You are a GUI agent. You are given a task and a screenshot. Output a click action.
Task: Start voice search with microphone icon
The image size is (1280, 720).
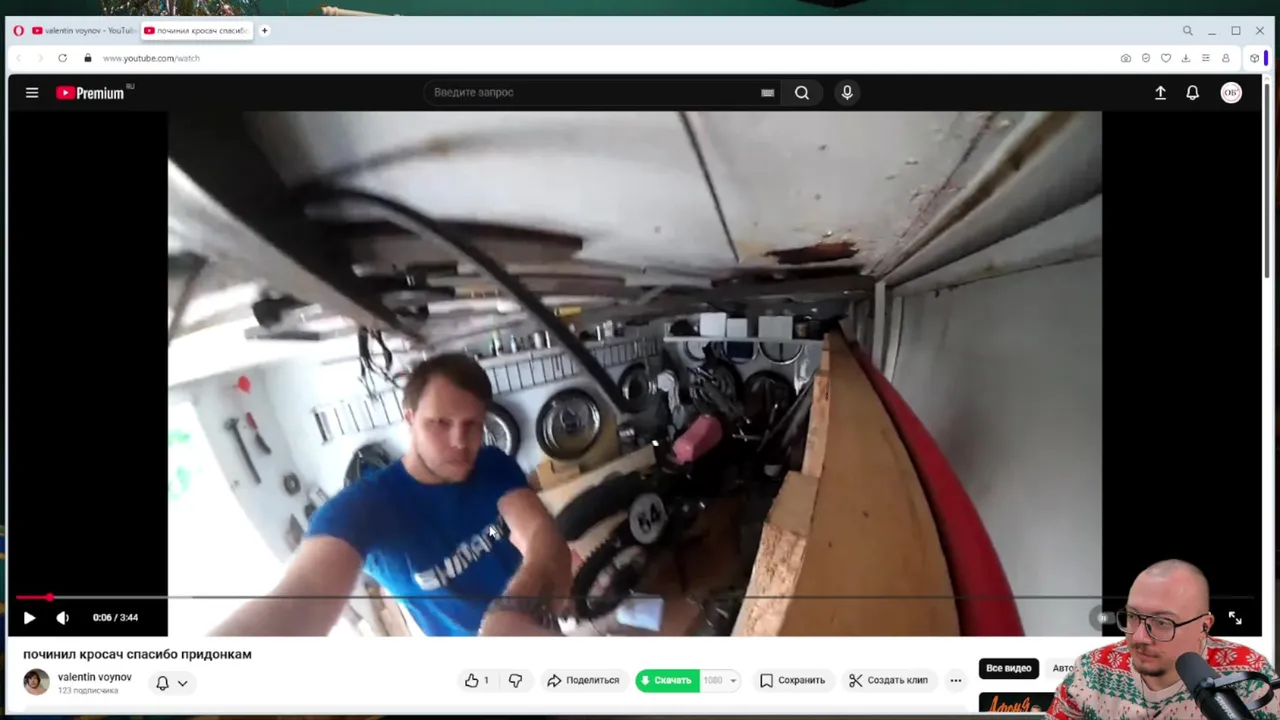(x=847, y=93)
